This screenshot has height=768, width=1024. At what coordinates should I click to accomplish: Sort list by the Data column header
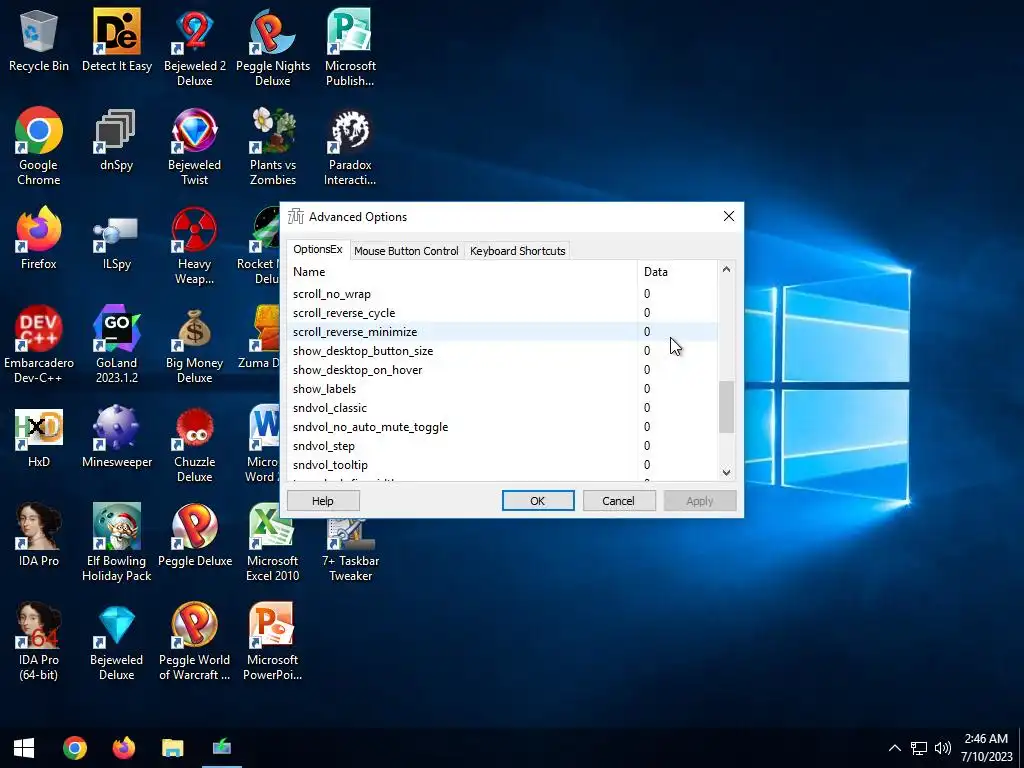(677, 272)
